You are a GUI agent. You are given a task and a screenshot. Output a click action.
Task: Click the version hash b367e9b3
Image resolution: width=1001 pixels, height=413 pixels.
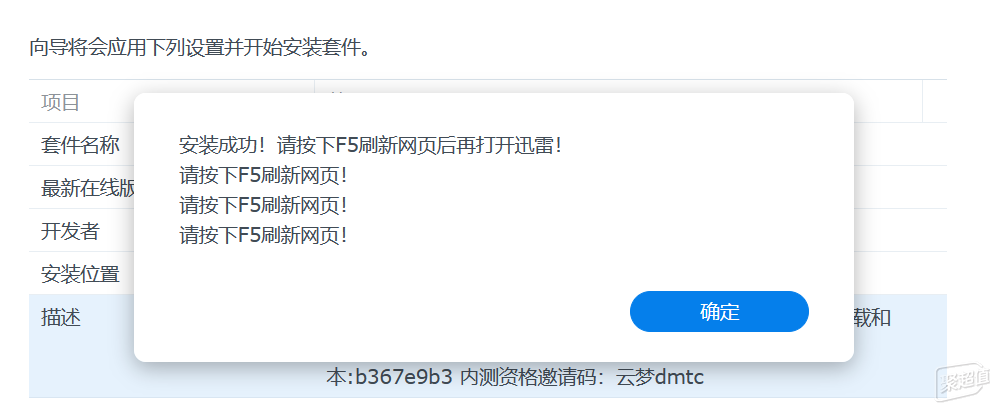(x=403, y=377)
